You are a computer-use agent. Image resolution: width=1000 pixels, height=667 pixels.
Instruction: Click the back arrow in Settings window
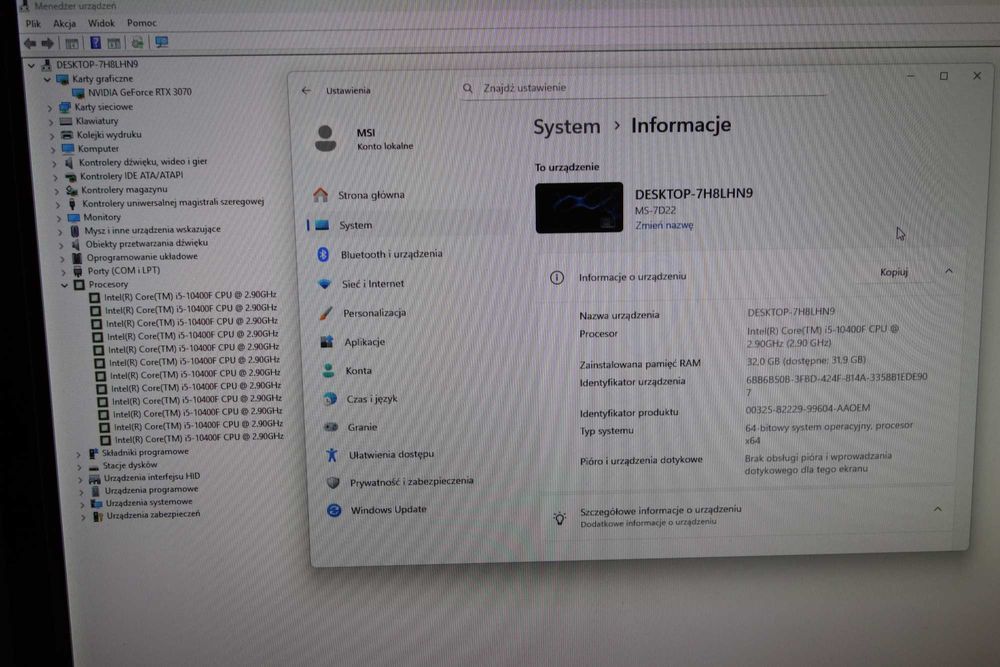click(306, 91)
